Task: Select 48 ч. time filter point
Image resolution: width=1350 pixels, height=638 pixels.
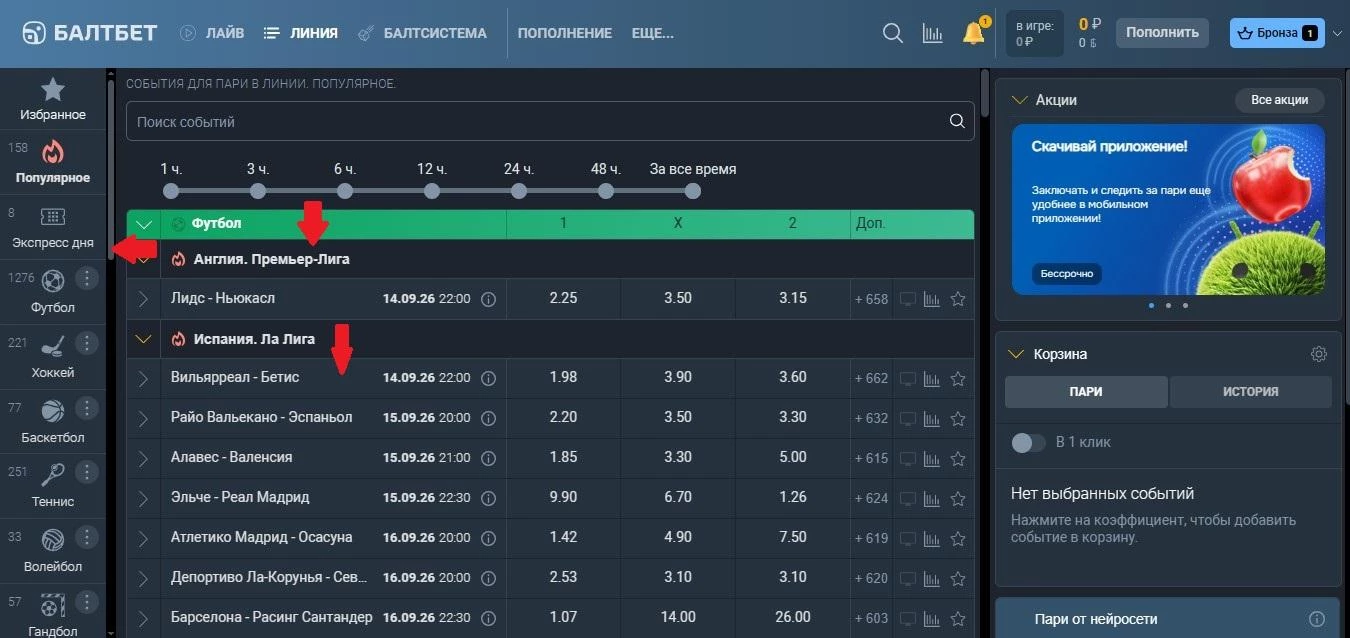Action: pyautogui.click(x=606, y=190)
